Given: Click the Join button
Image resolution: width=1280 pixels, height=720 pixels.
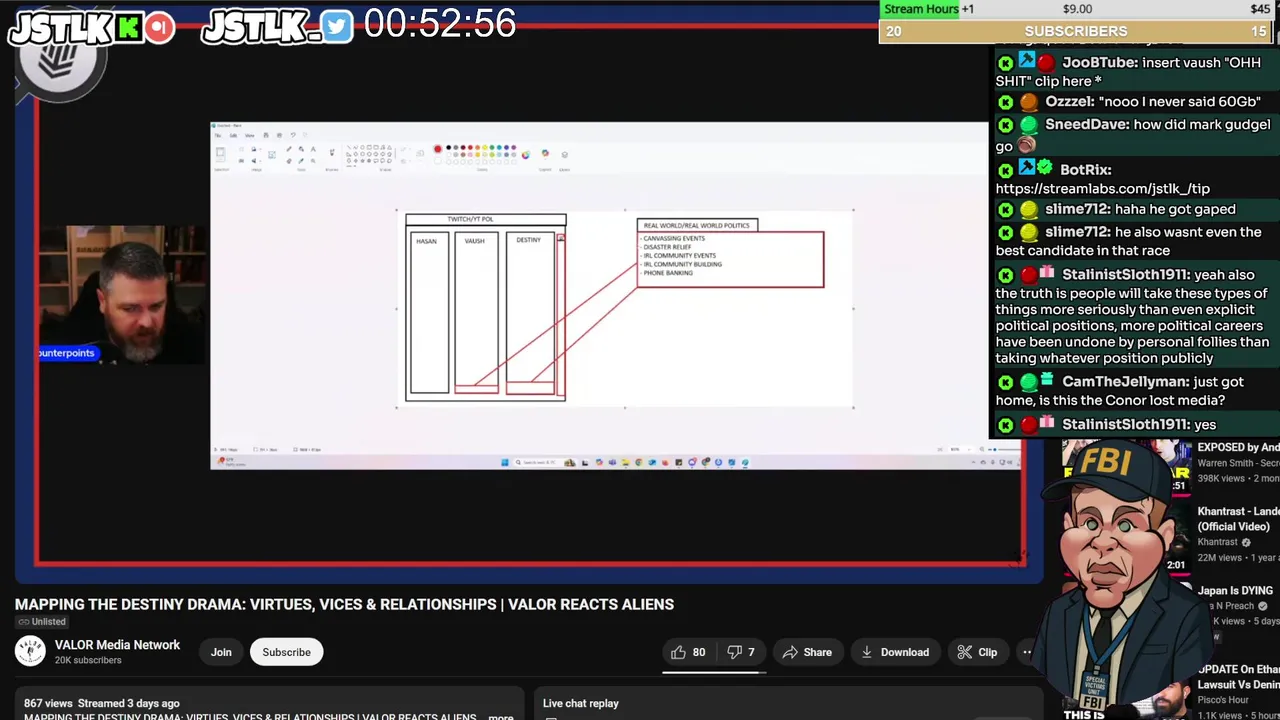Looking at the screenshot, I should (221, 652).
